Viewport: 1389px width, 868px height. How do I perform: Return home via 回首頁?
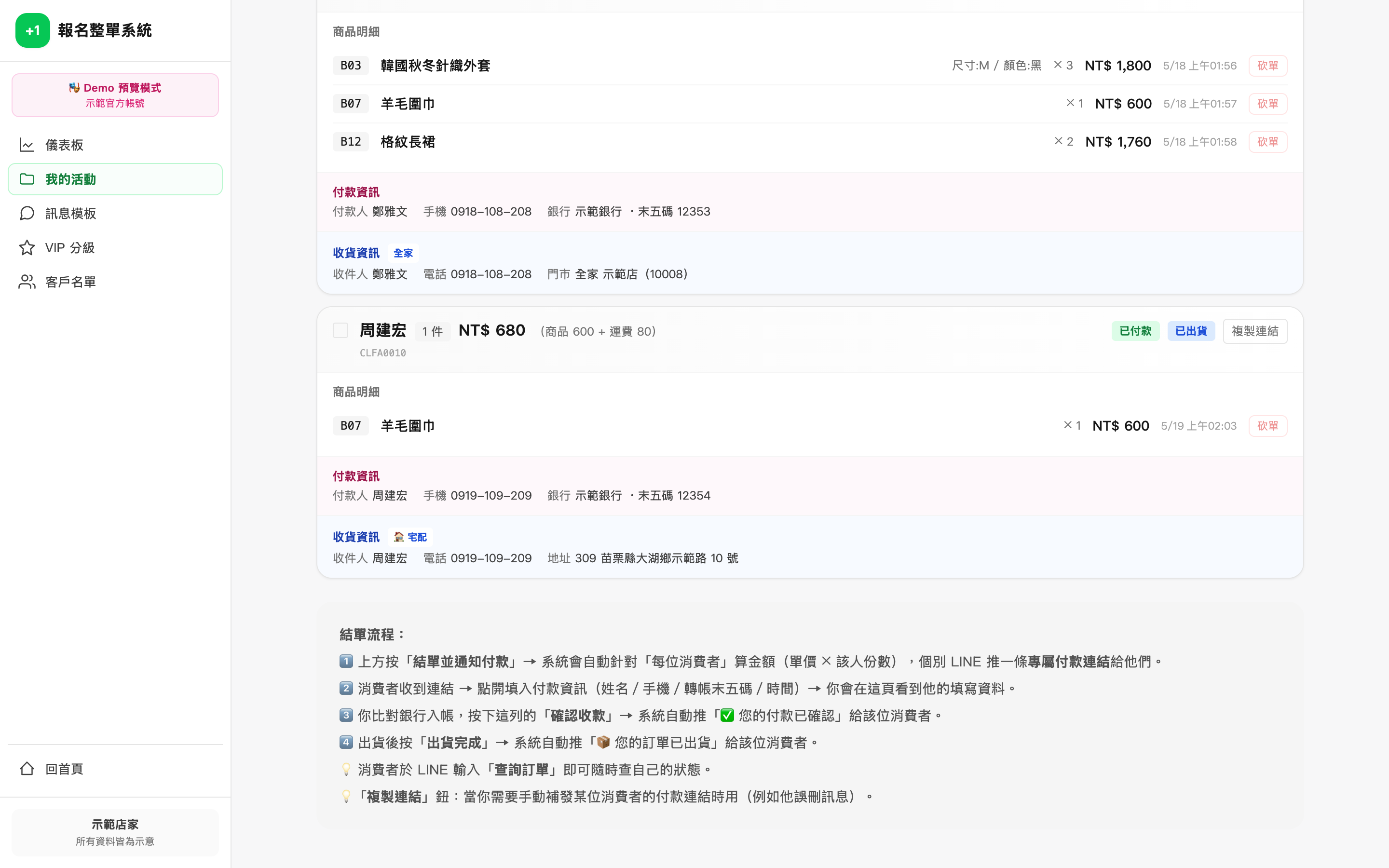115,769
